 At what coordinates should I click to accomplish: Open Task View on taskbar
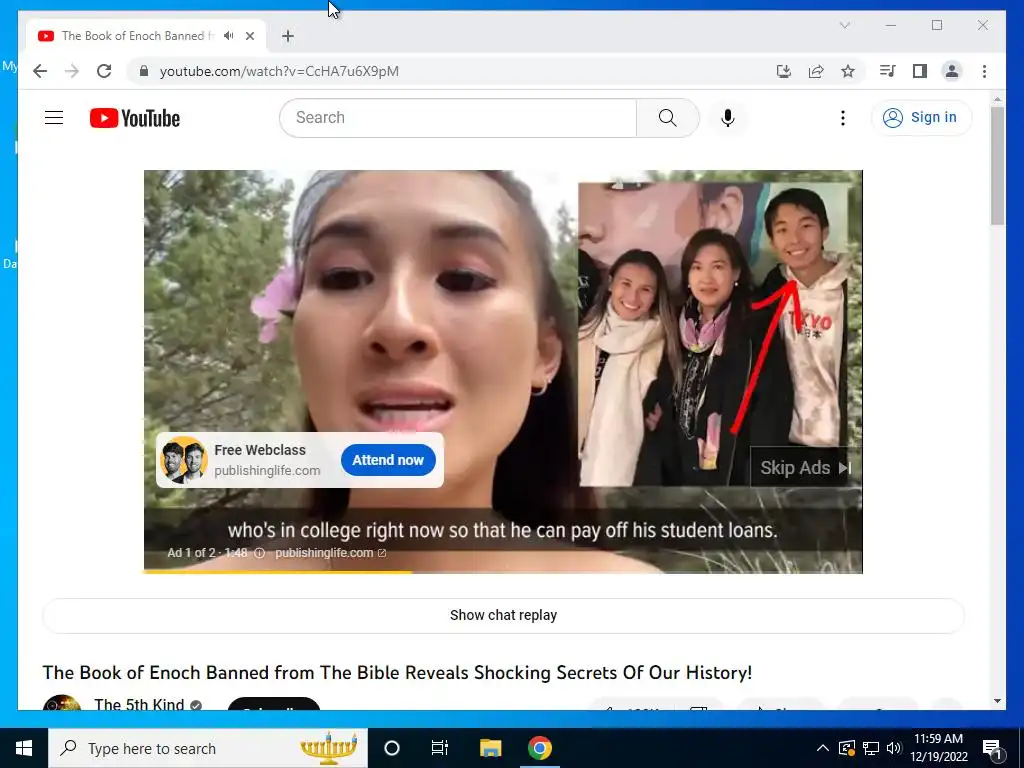tap(440, 748)
